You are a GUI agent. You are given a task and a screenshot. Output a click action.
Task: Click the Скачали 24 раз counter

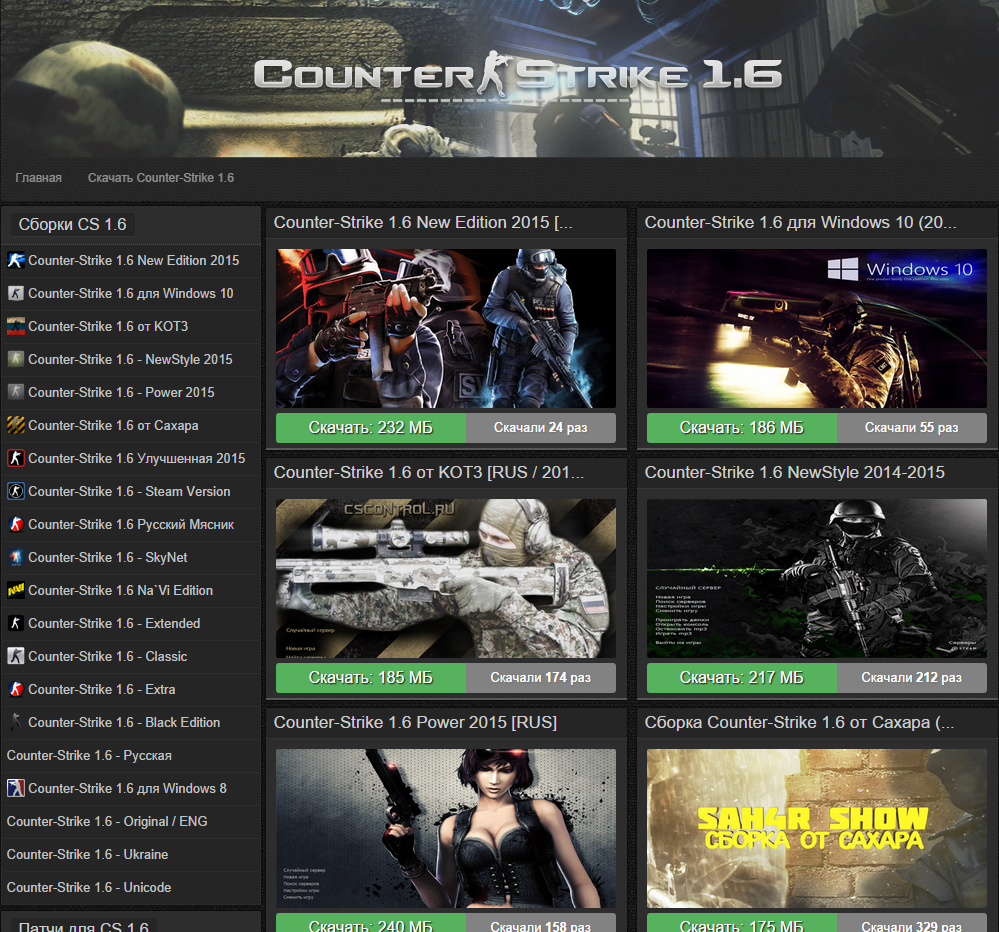click(541, 427)
